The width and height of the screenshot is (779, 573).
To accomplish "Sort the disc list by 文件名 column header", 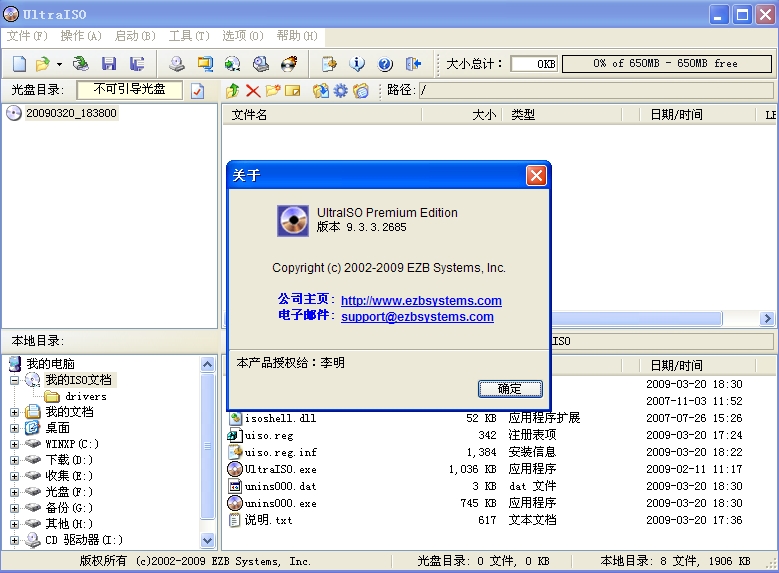I will tap(321, 115).
